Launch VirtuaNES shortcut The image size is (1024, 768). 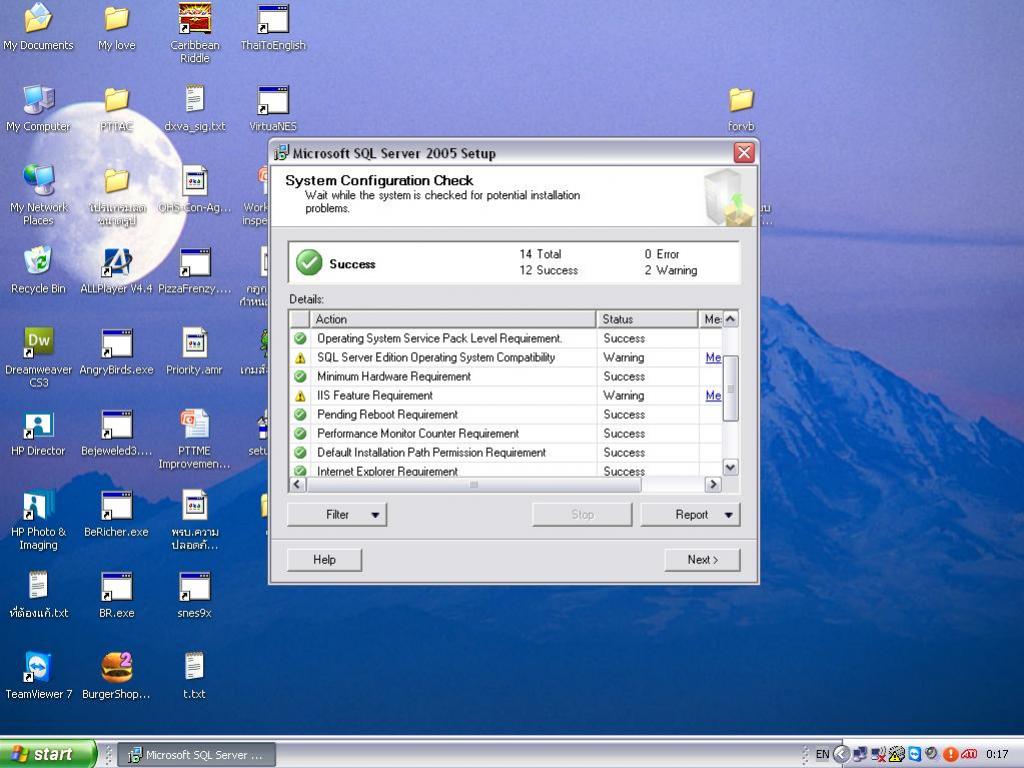pyautogui.click(x=273, y=108)
